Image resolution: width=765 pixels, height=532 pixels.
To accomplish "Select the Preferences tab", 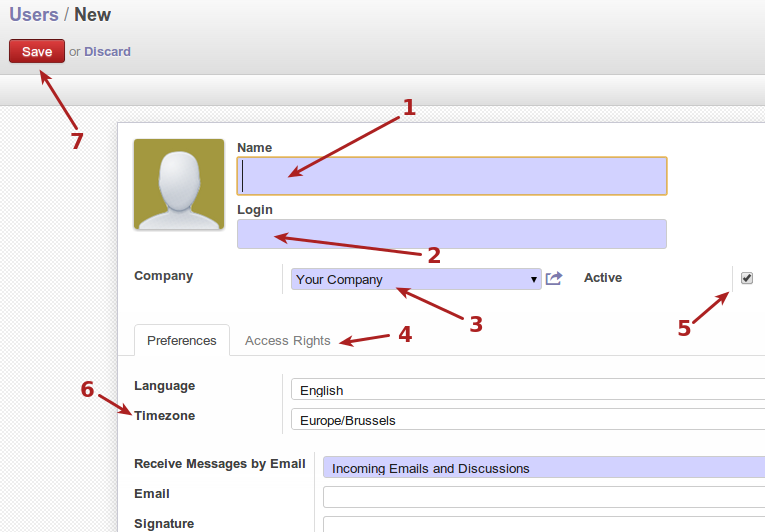I will click(181, 340).
